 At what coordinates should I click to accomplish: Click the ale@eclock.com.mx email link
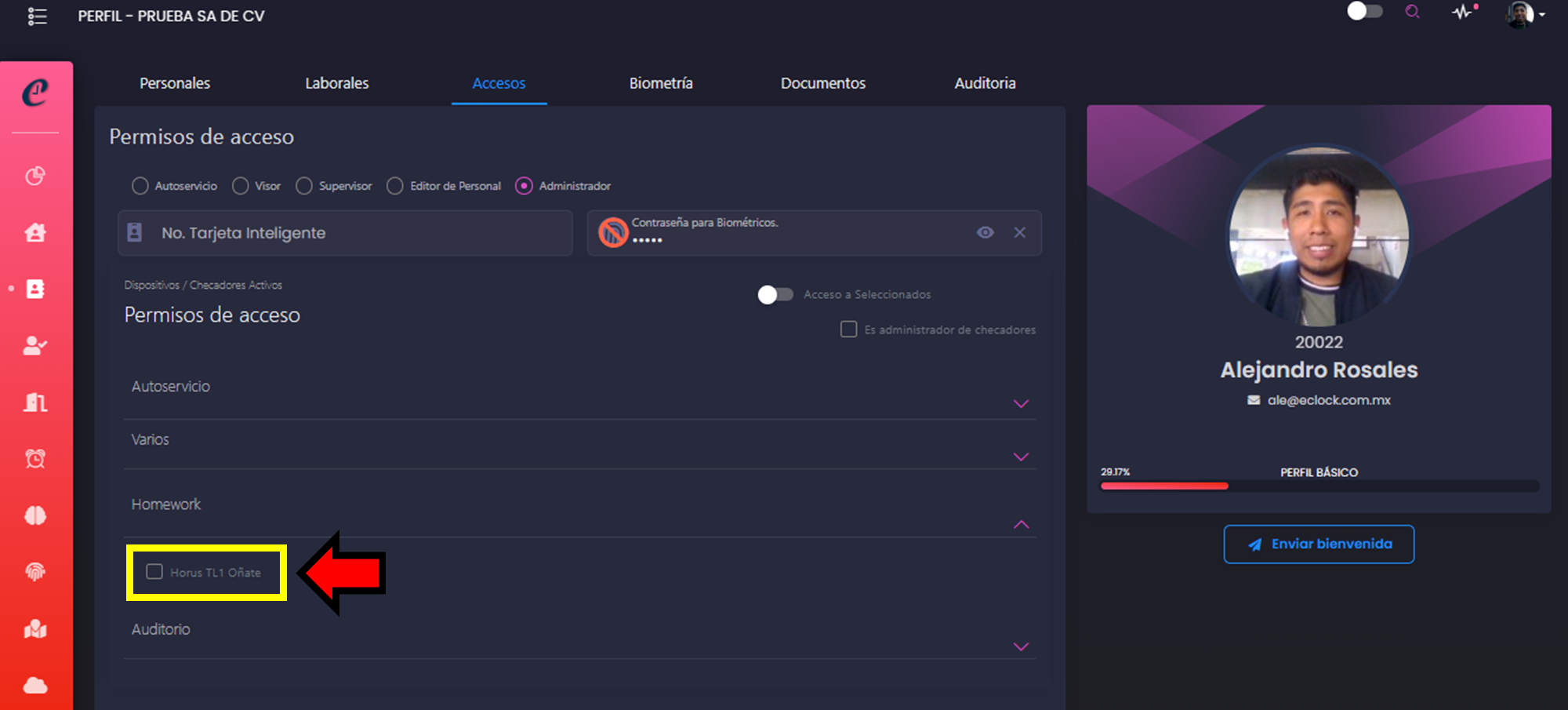(x=1329, y=400)
